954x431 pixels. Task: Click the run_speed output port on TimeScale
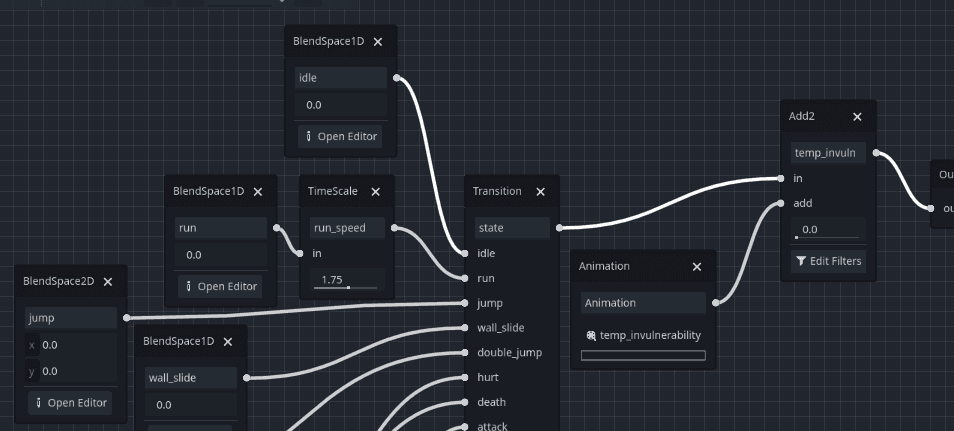(x=394, y=228)
